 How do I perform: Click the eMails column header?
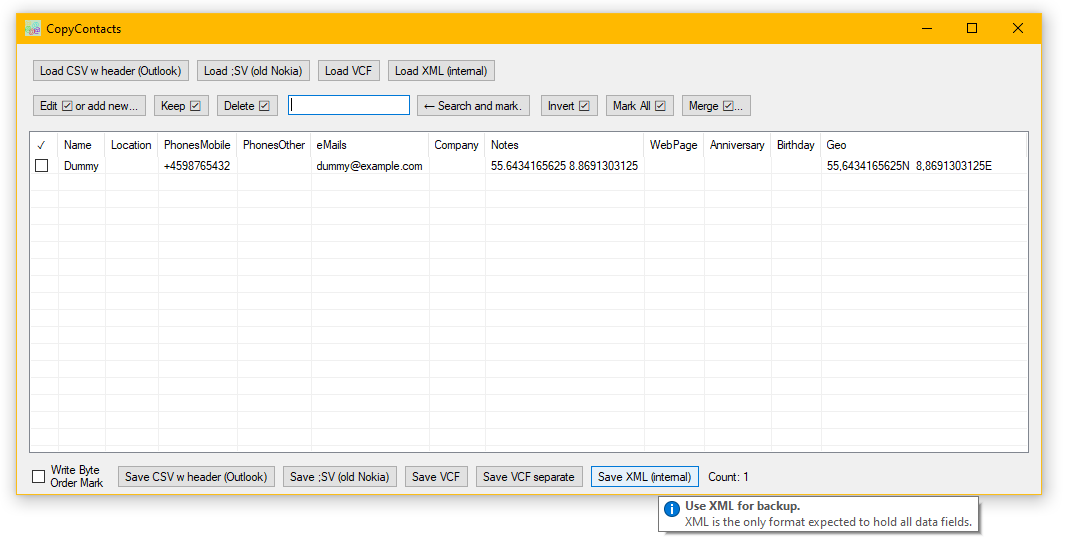(x=370, y=145)
